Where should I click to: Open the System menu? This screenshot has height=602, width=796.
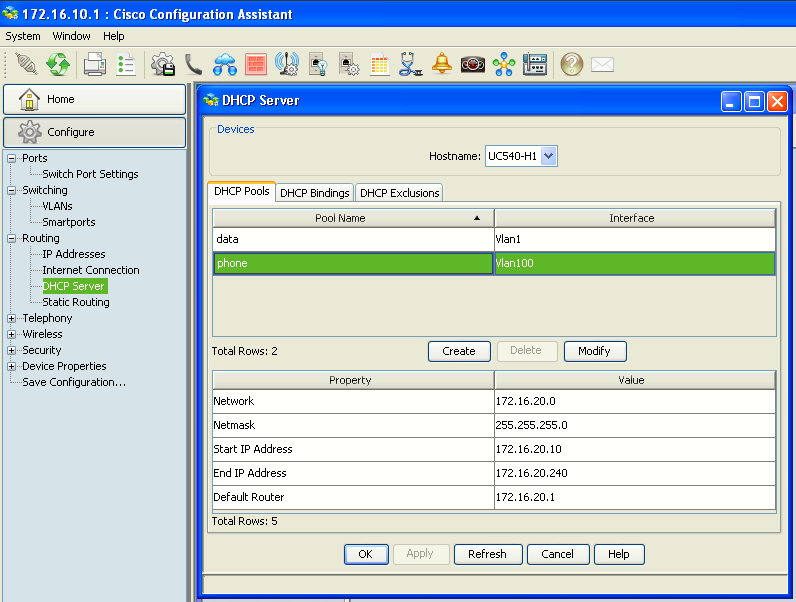click(x=23, y=36)
